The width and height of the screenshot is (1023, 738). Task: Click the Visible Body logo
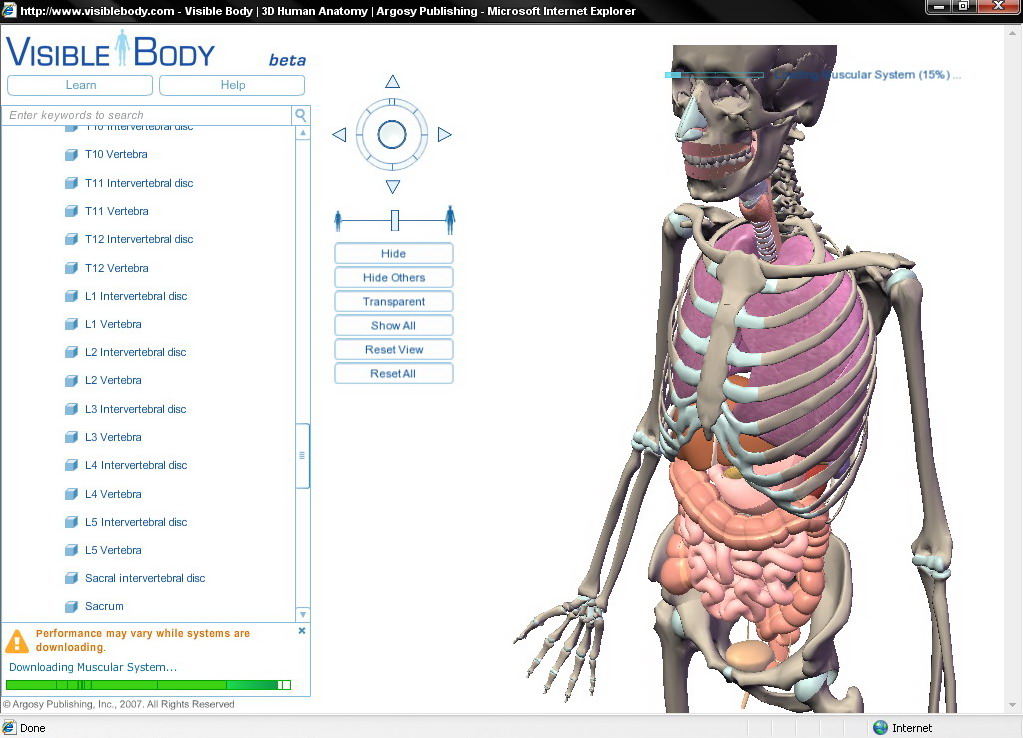tap(110, 50)
